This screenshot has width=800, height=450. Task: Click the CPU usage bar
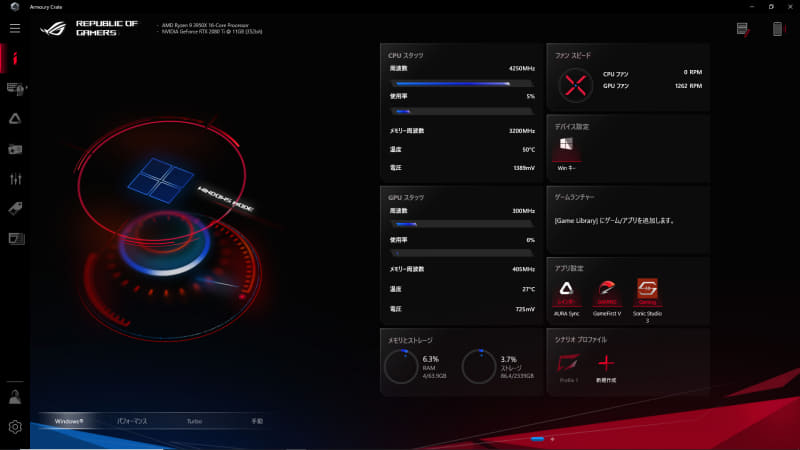coord(462,111)
